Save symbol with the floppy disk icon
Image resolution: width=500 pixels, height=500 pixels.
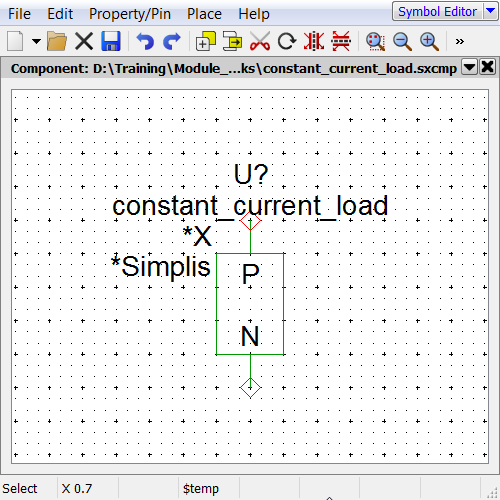[111, 41]
